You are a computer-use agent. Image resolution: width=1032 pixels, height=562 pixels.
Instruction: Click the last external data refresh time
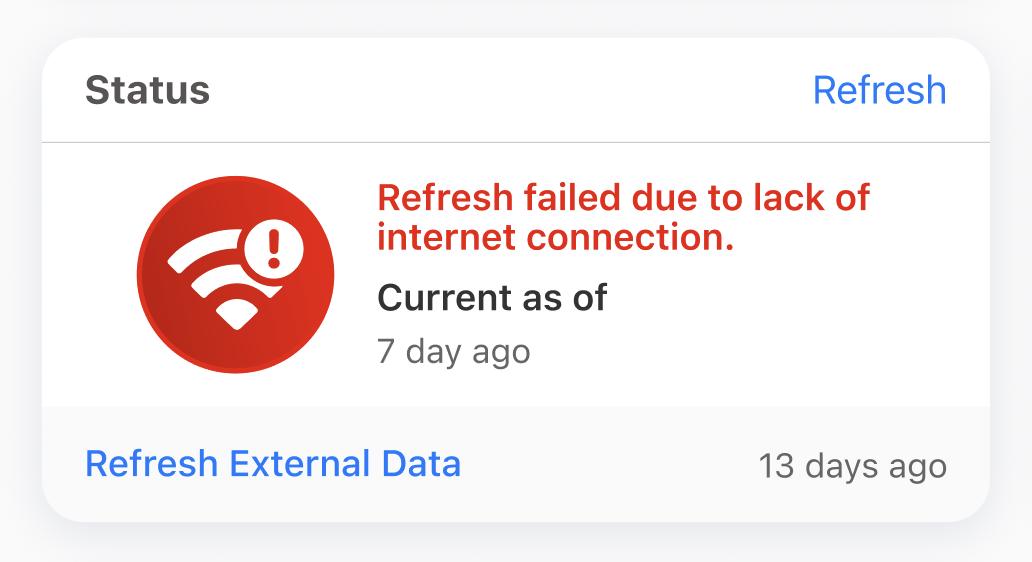pos(852,466)
